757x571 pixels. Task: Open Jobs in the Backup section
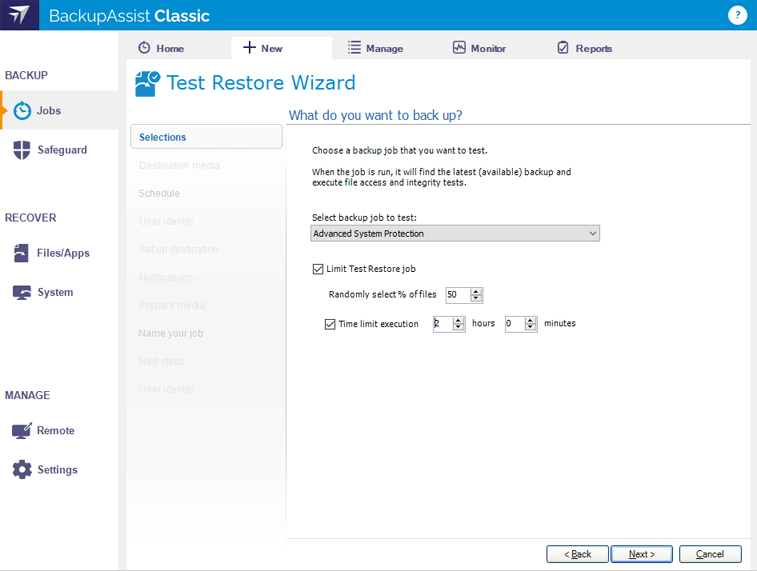coord(60,111)
